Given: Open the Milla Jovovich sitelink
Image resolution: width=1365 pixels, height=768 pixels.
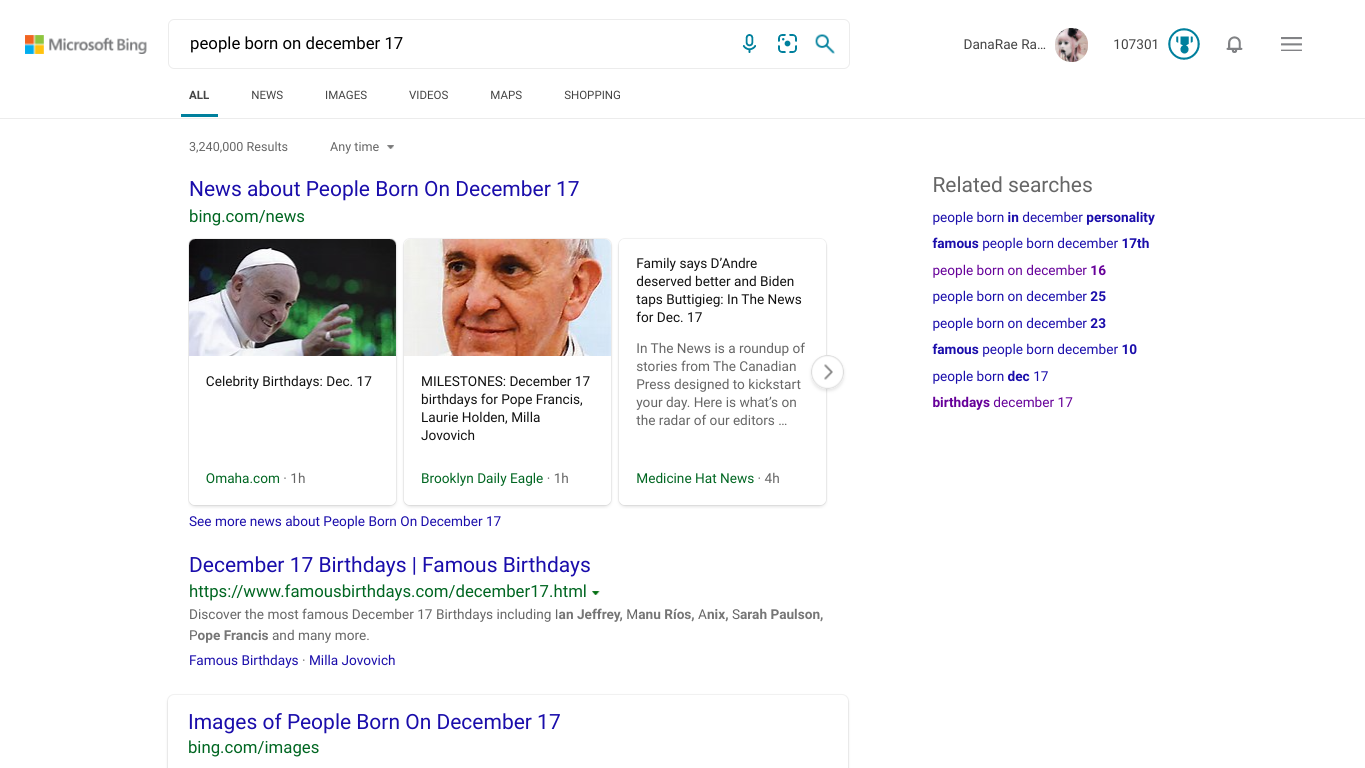Looking at the screenshot, I should point(352,660).
